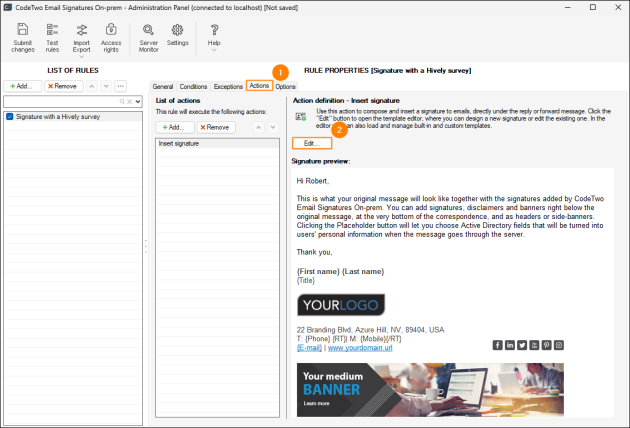Click Submit changes toolbar icon
The height and width of the screenshot is (428, 630).
tap(22, 37)
